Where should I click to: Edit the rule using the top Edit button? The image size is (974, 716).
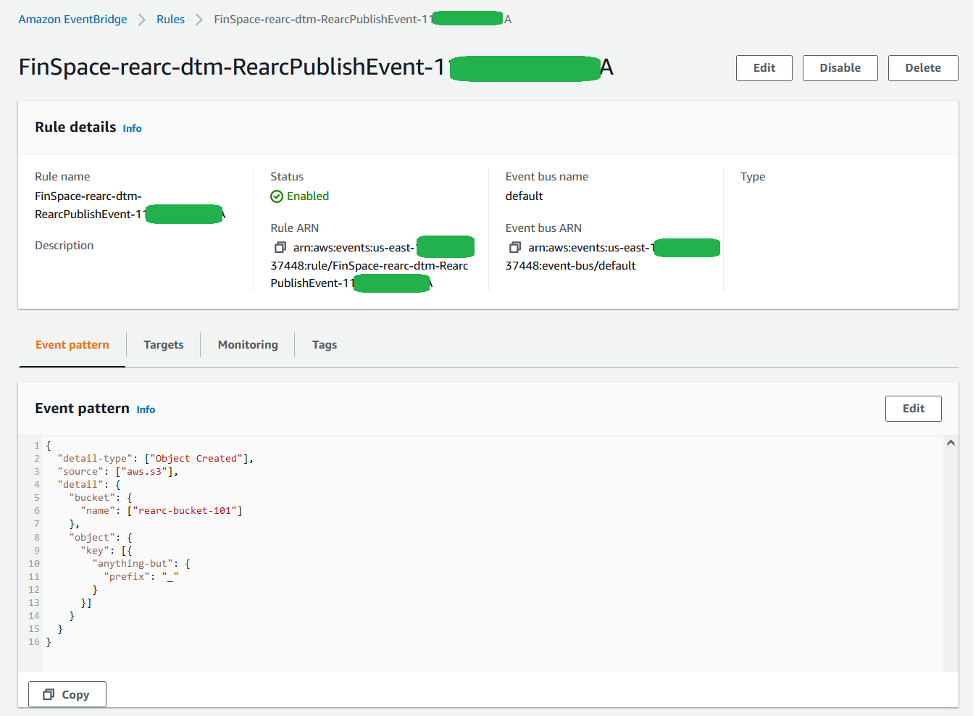click(x=763, y=68)
